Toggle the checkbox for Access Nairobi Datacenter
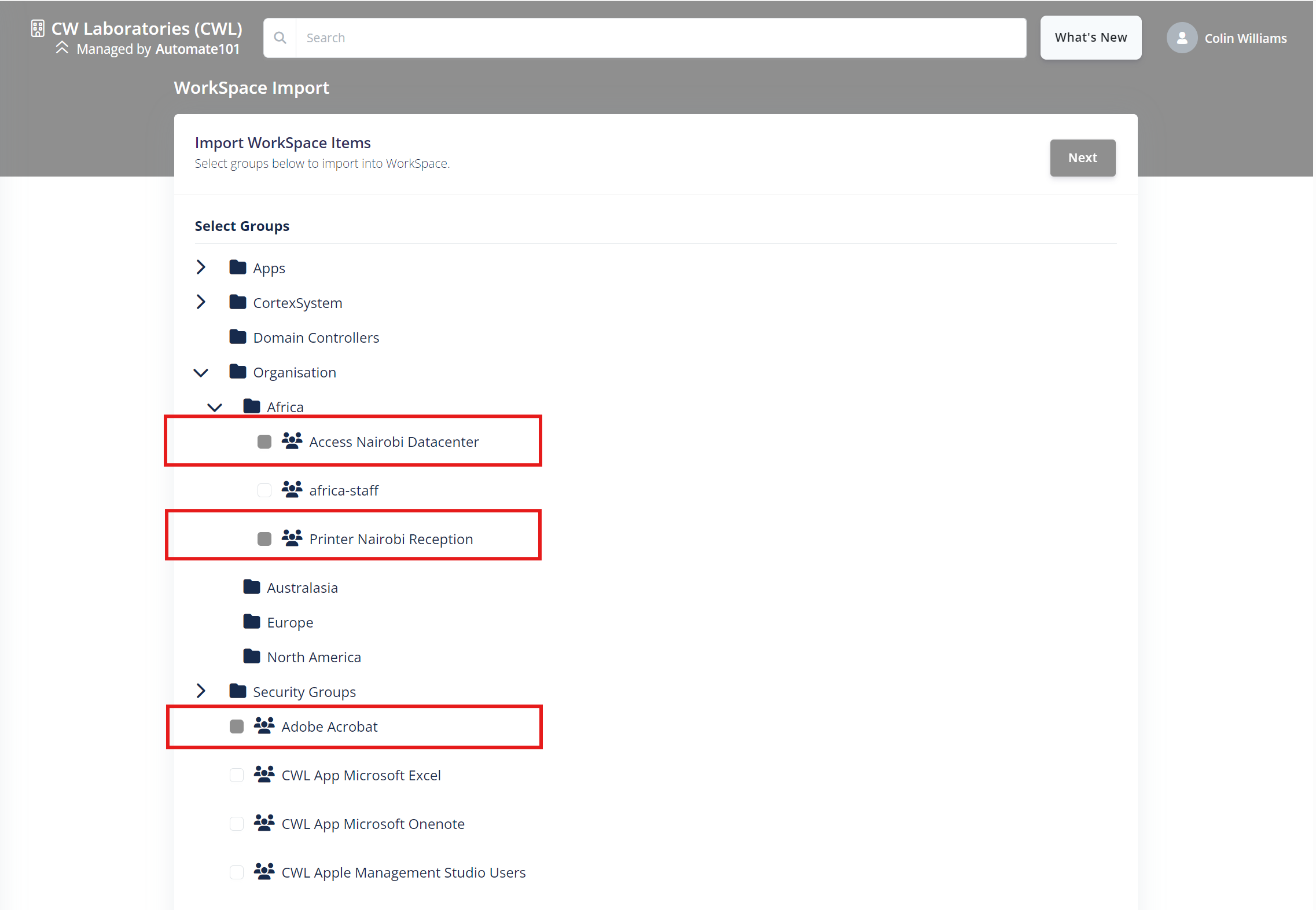 [262, 441]
